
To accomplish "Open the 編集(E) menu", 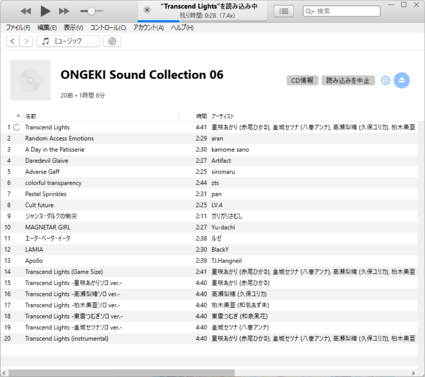I will click(x=47, y=28).
